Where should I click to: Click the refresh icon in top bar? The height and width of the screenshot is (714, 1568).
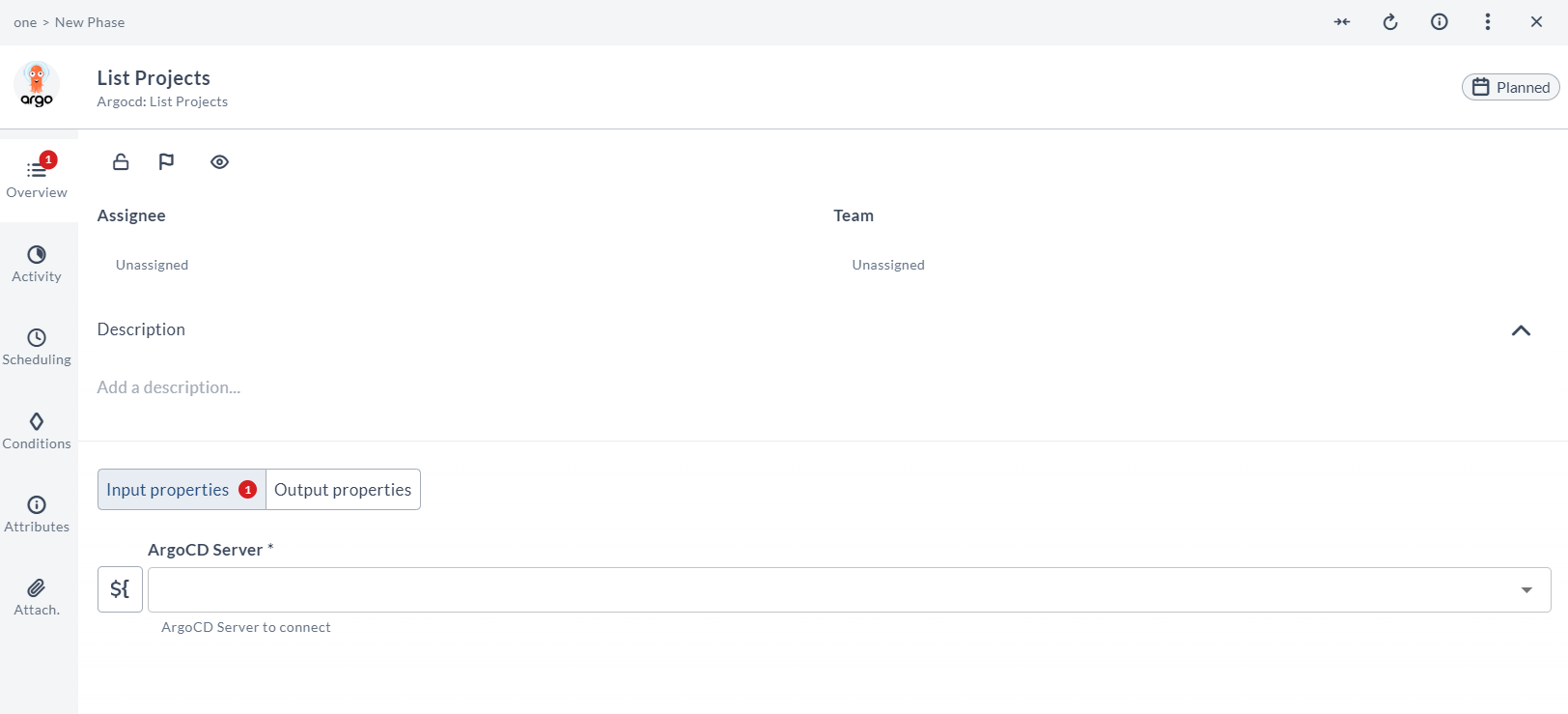(x=1390, y=22)
